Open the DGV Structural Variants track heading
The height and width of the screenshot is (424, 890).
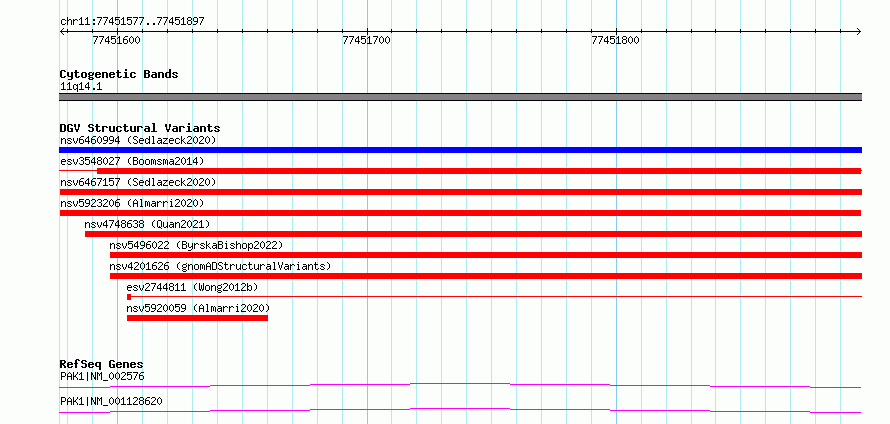tap(140, 128)
